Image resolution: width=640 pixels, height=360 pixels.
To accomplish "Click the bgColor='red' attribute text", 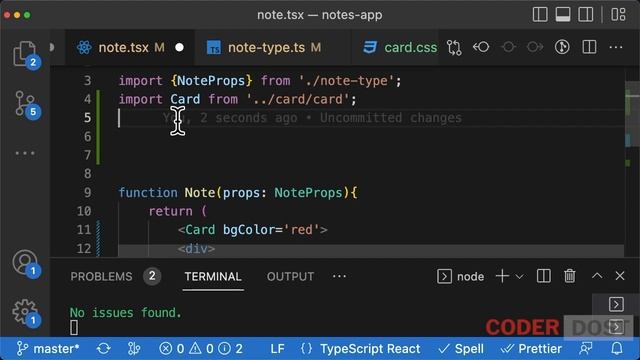I will pos(271,230).
